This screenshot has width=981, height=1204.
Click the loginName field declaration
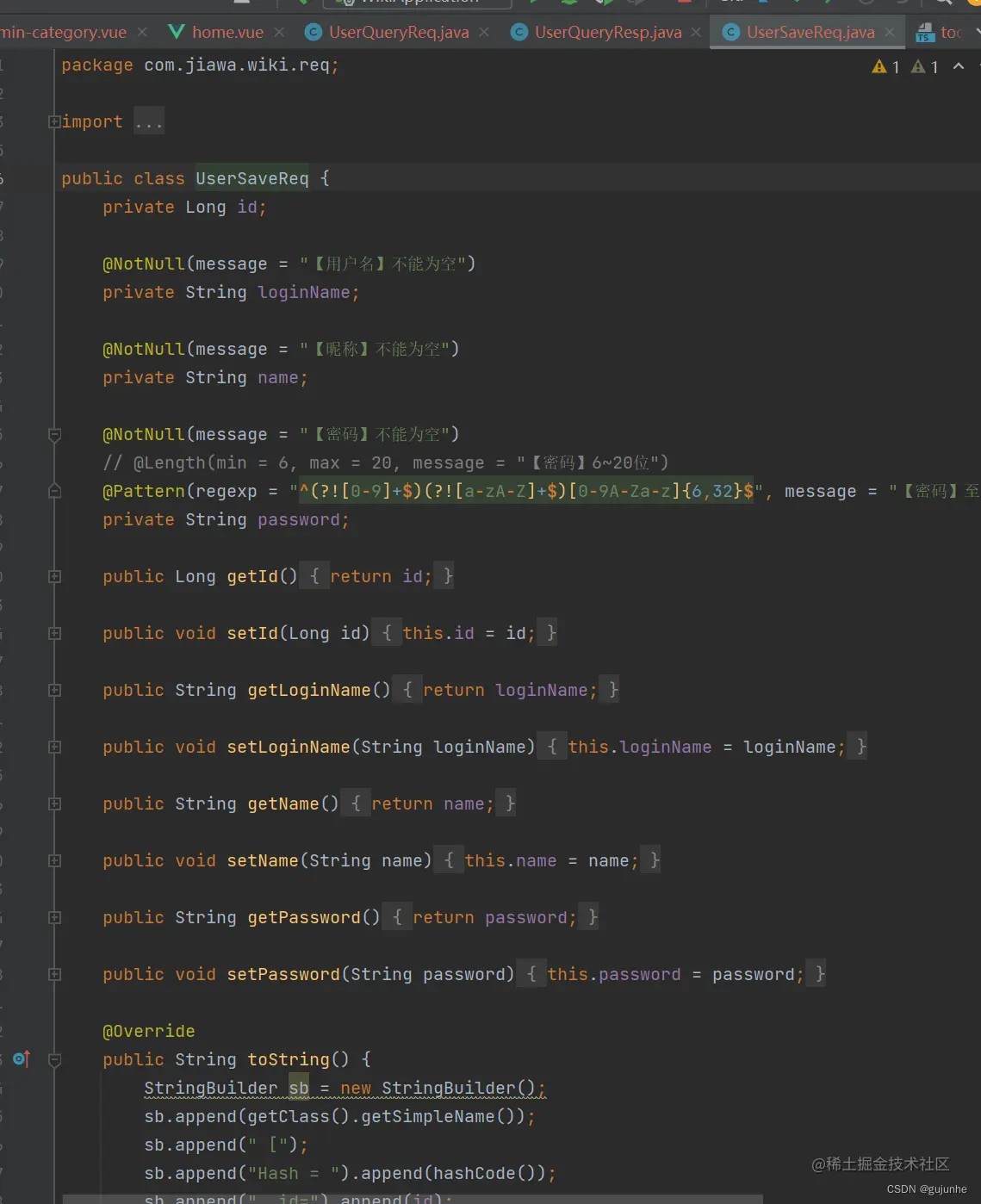point(231,292)
